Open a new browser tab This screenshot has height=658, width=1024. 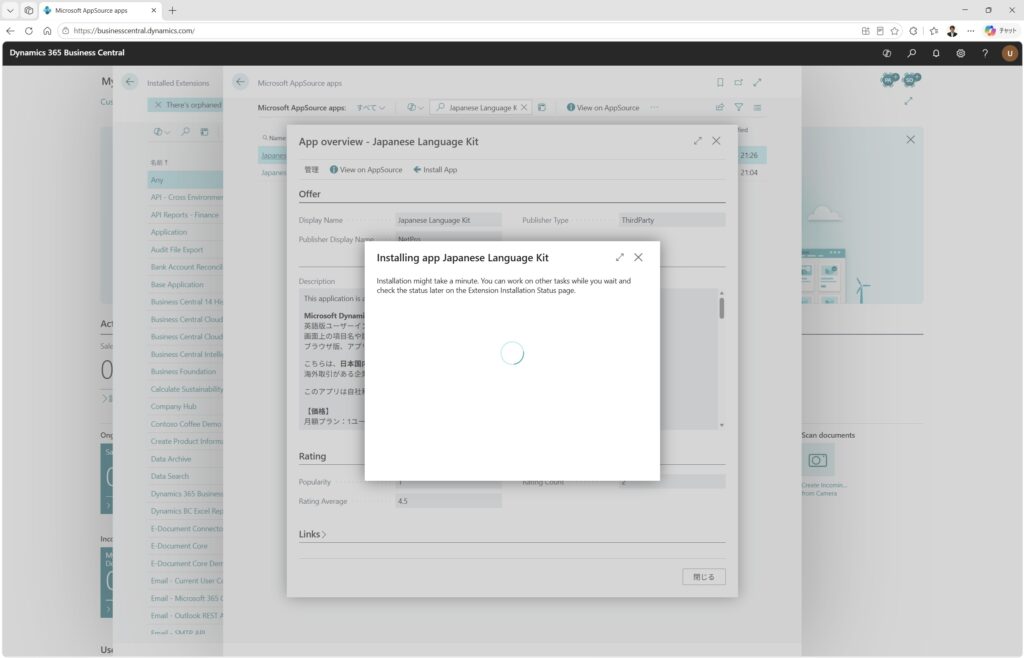[x=172, y=10]
